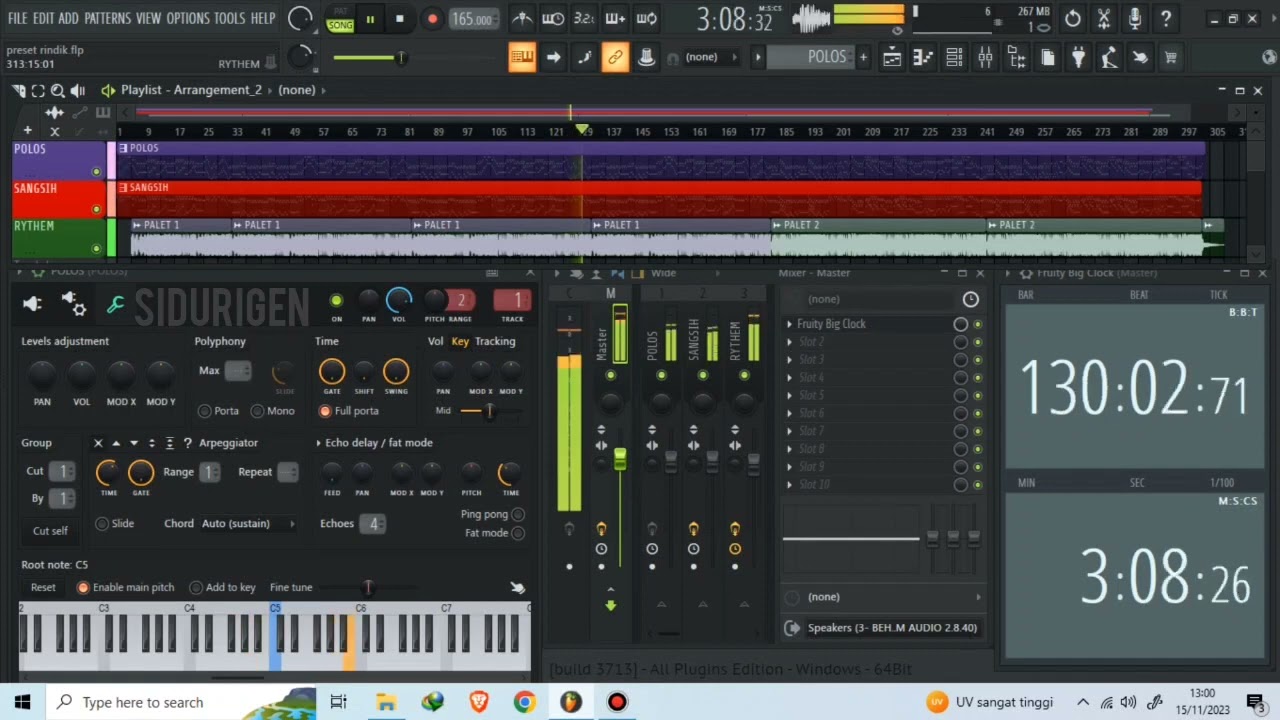
Task: Open the tempo tapper icon
Action: 1109,57
